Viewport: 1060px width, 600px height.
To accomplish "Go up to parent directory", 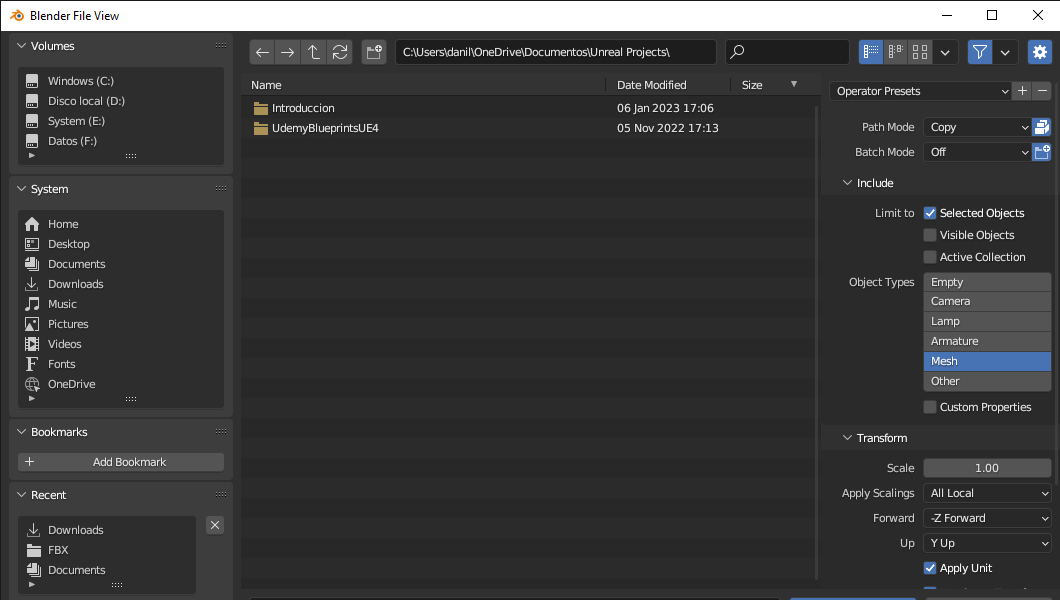I will point(314,52).
